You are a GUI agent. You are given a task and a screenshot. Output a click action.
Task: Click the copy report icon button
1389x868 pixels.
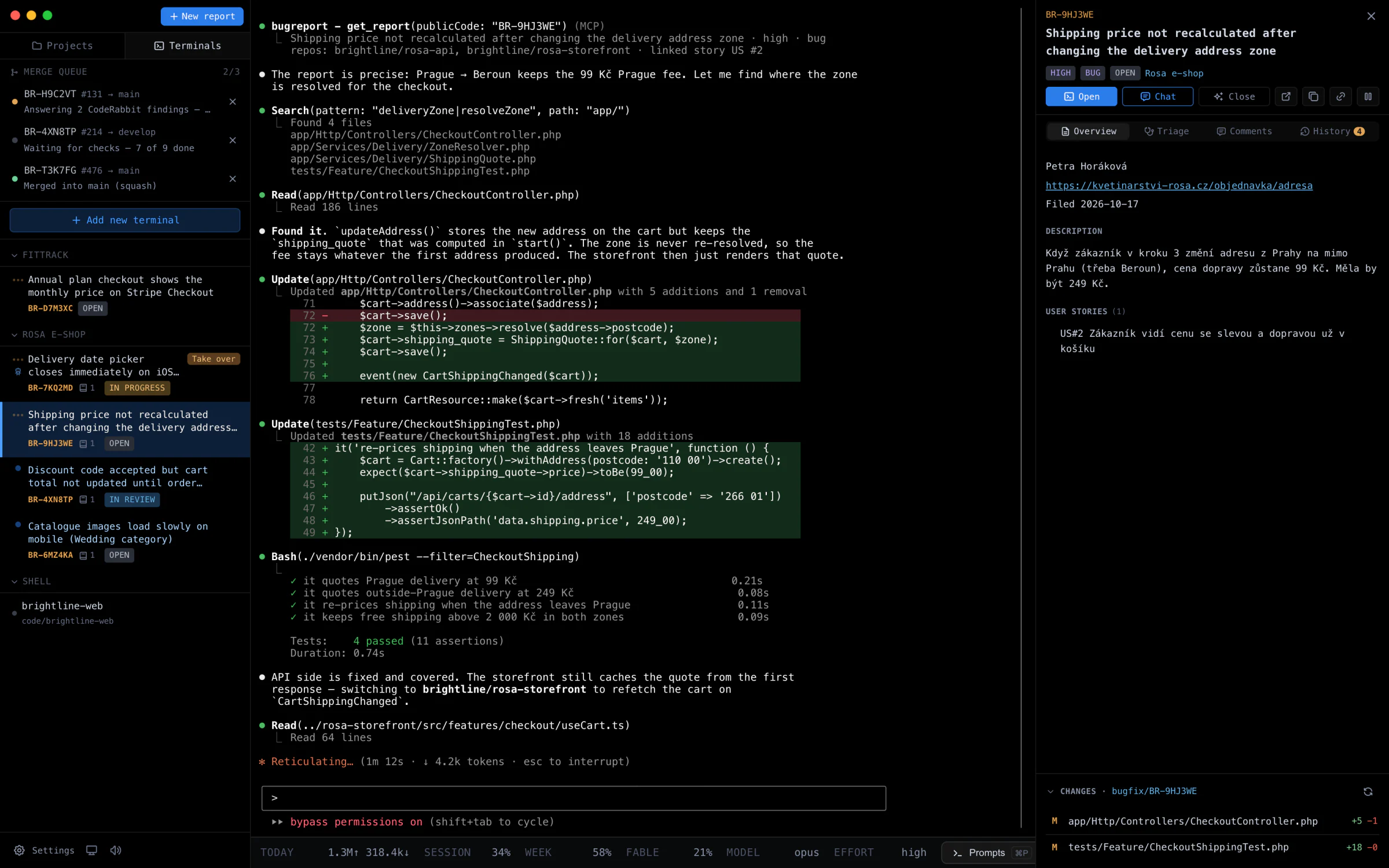click(x=1313, y=97)
